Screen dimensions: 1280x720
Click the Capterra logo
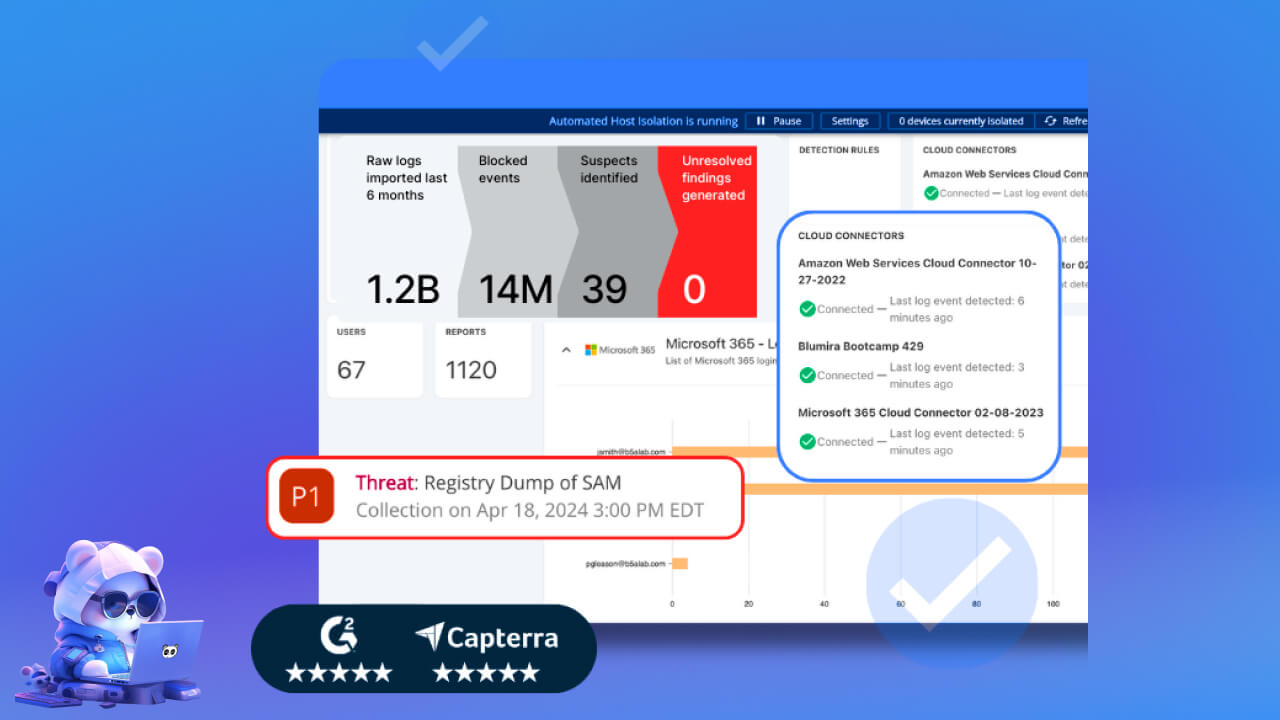(x=487, y=638)
